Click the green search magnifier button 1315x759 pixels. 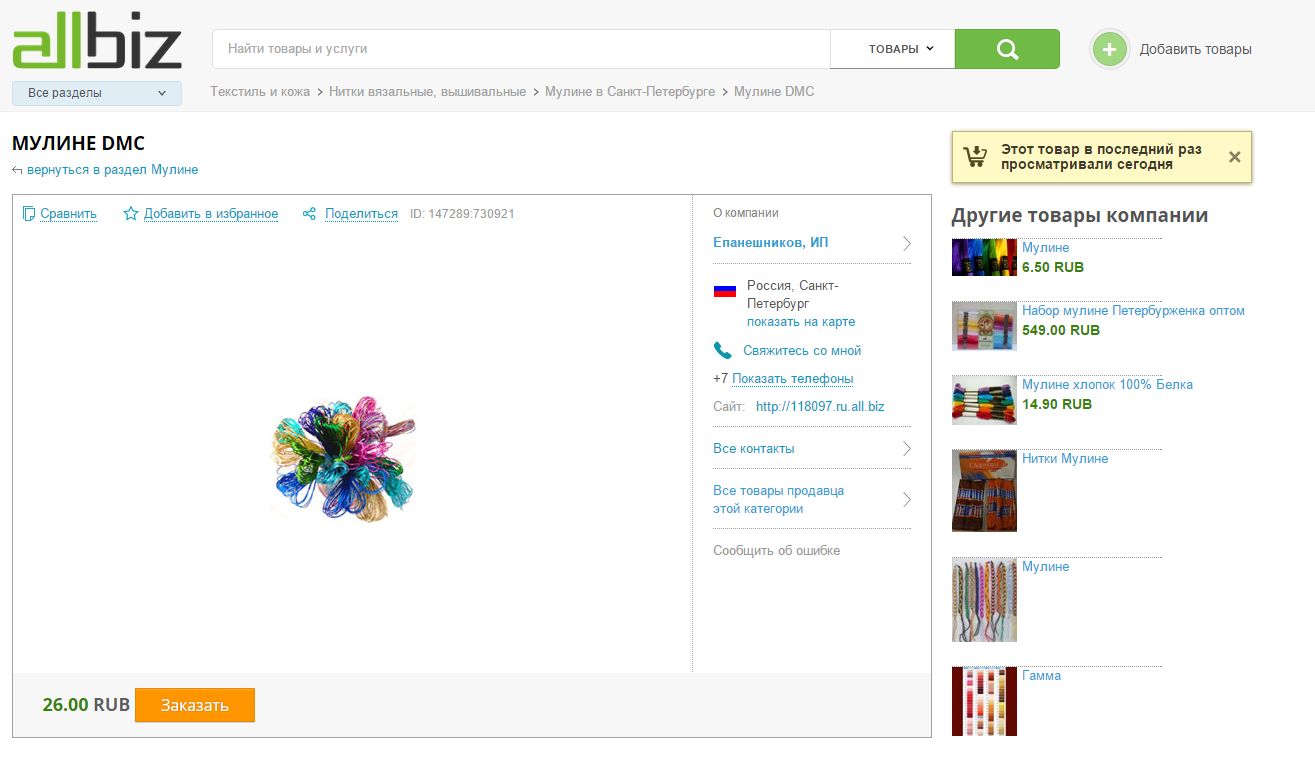coord(1007,49)
